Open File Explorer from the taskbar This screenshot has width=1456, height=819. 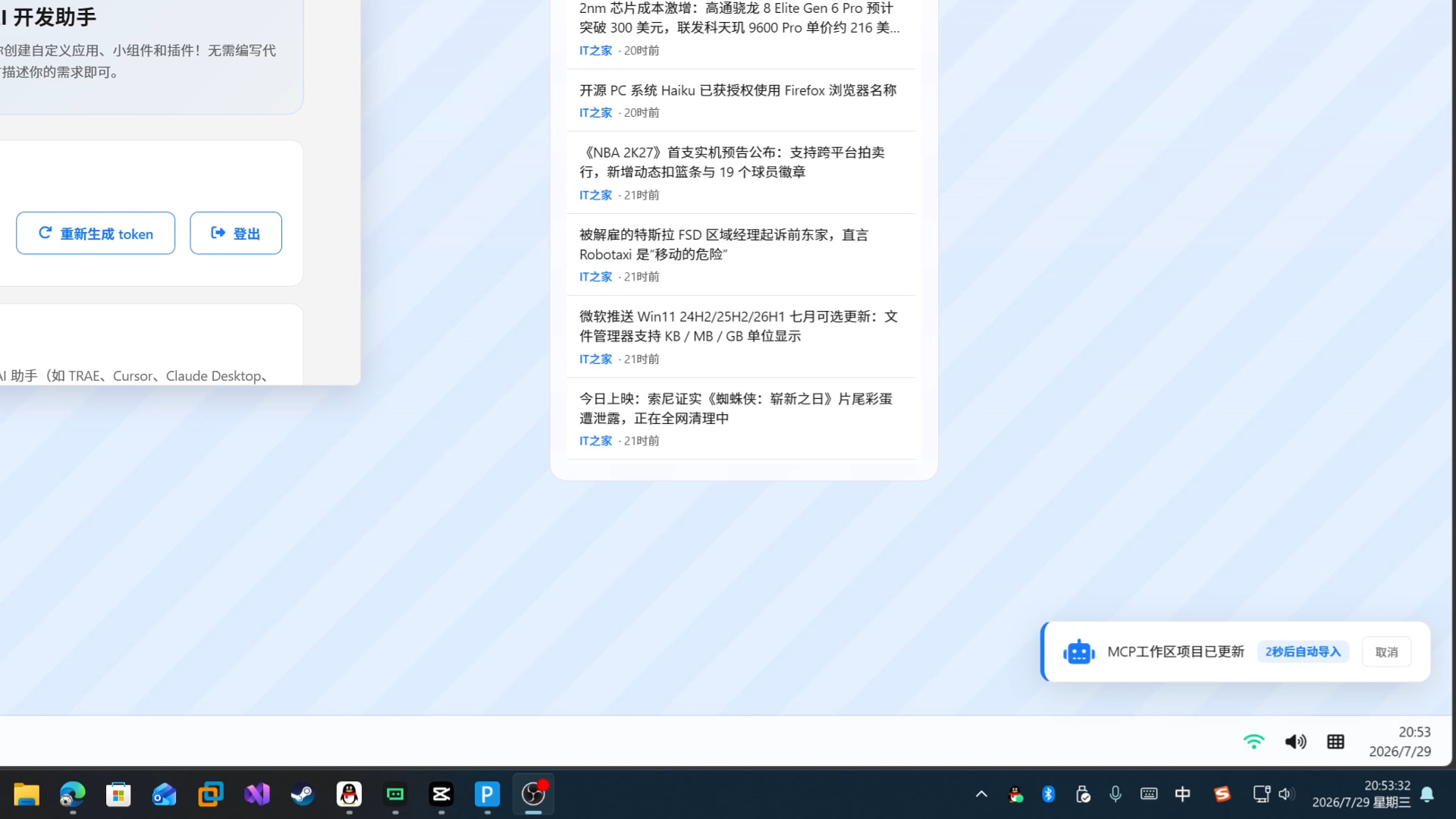click(x=27, y=795)
